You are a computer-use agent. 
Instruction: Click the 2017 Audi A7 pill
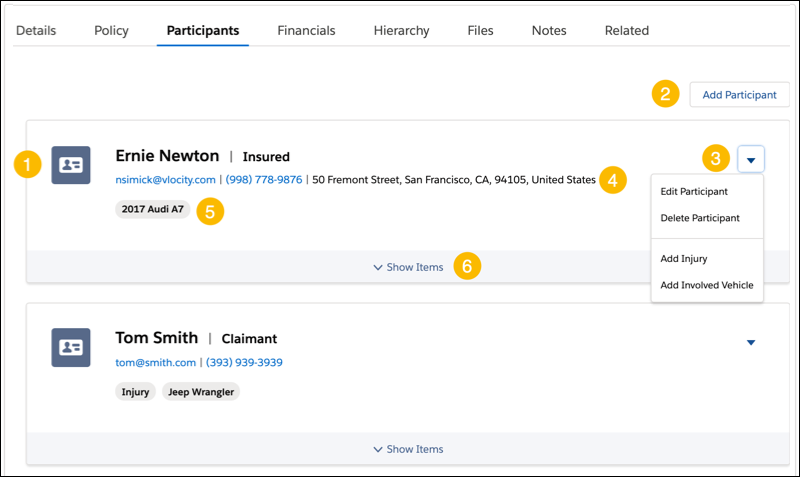[x=153, y=209]
